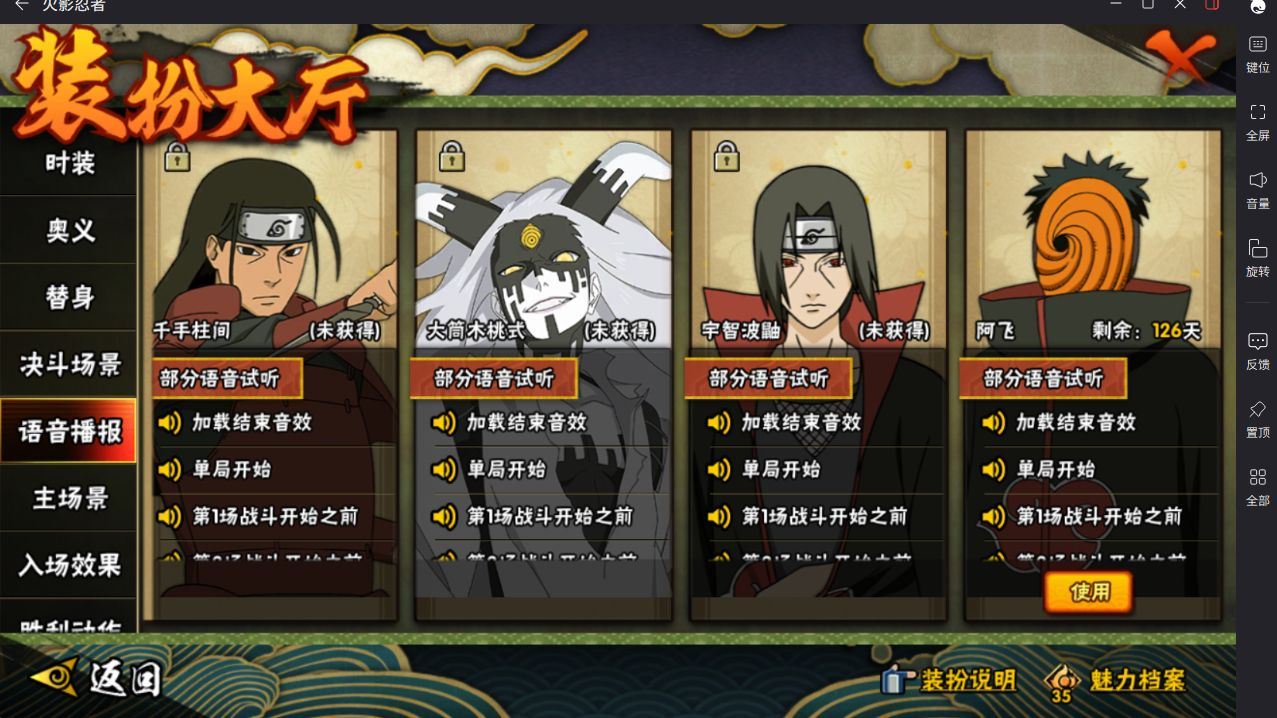
Task: Open 全部 all tools in sidebar
Action: 1258,487
